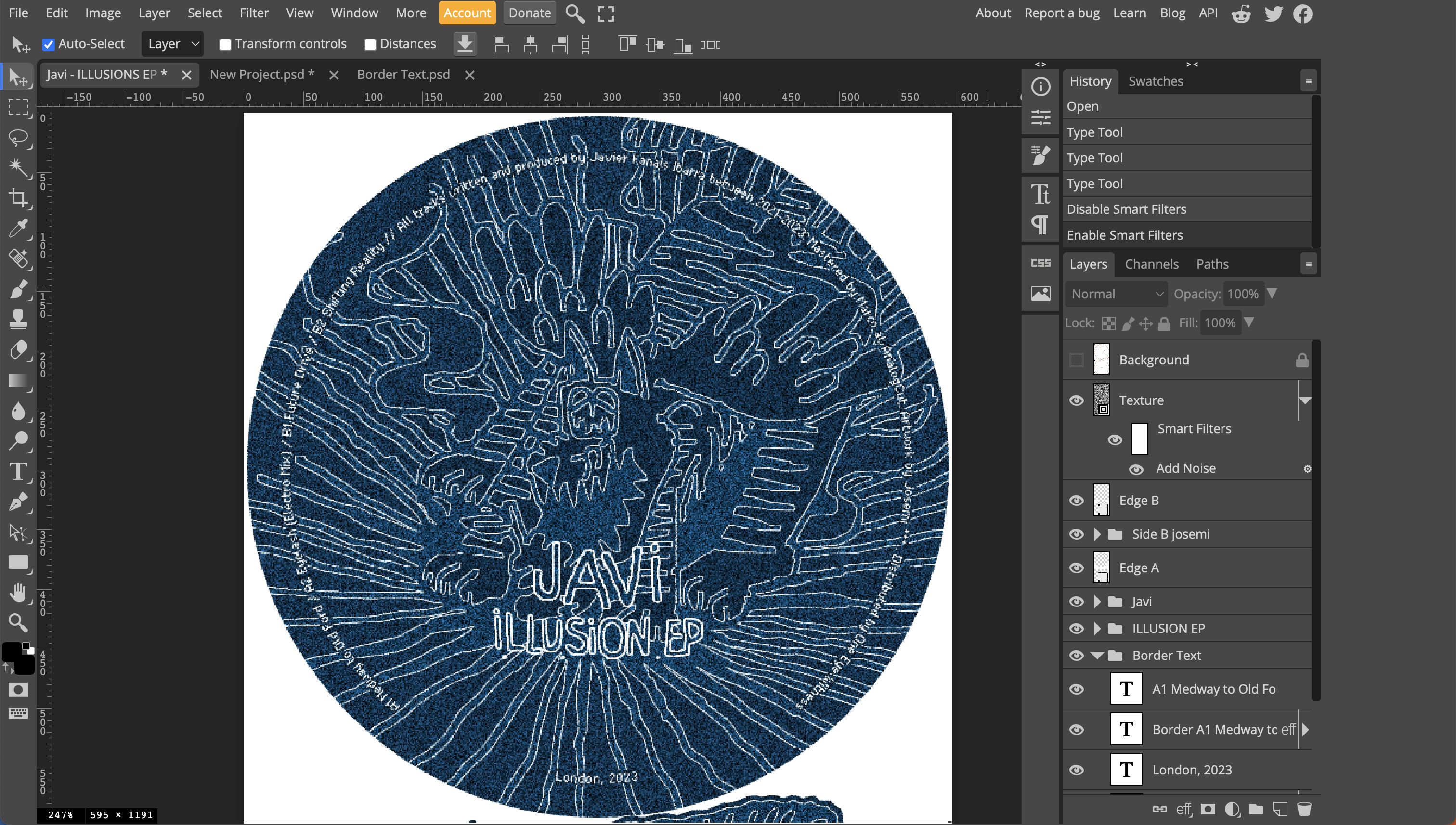Uncheck the Auto-Select checkbox
The image size is (1456, 825).
[48, 44]
